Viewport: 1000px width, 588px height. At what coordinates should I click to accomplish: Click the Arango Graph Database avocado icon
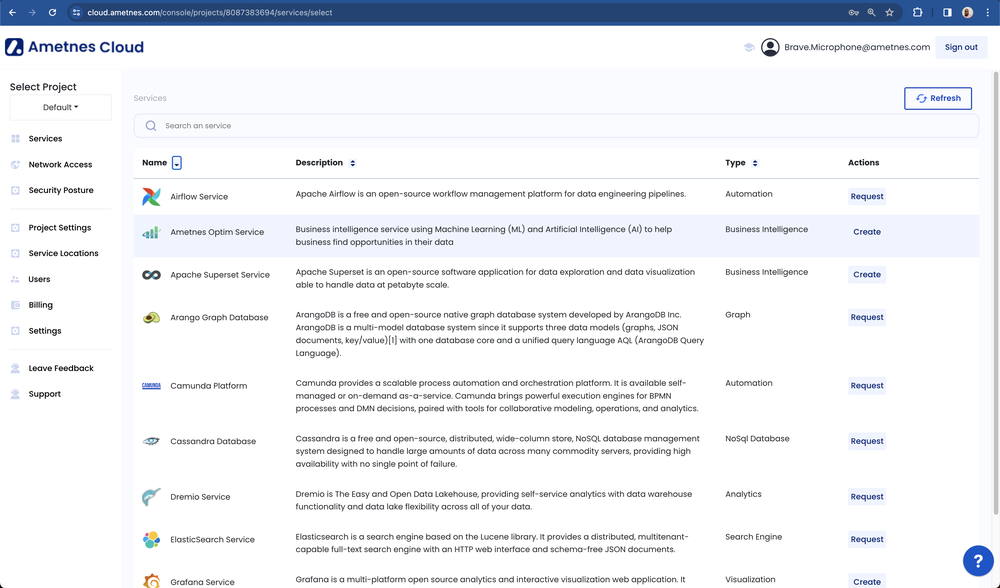151,318
